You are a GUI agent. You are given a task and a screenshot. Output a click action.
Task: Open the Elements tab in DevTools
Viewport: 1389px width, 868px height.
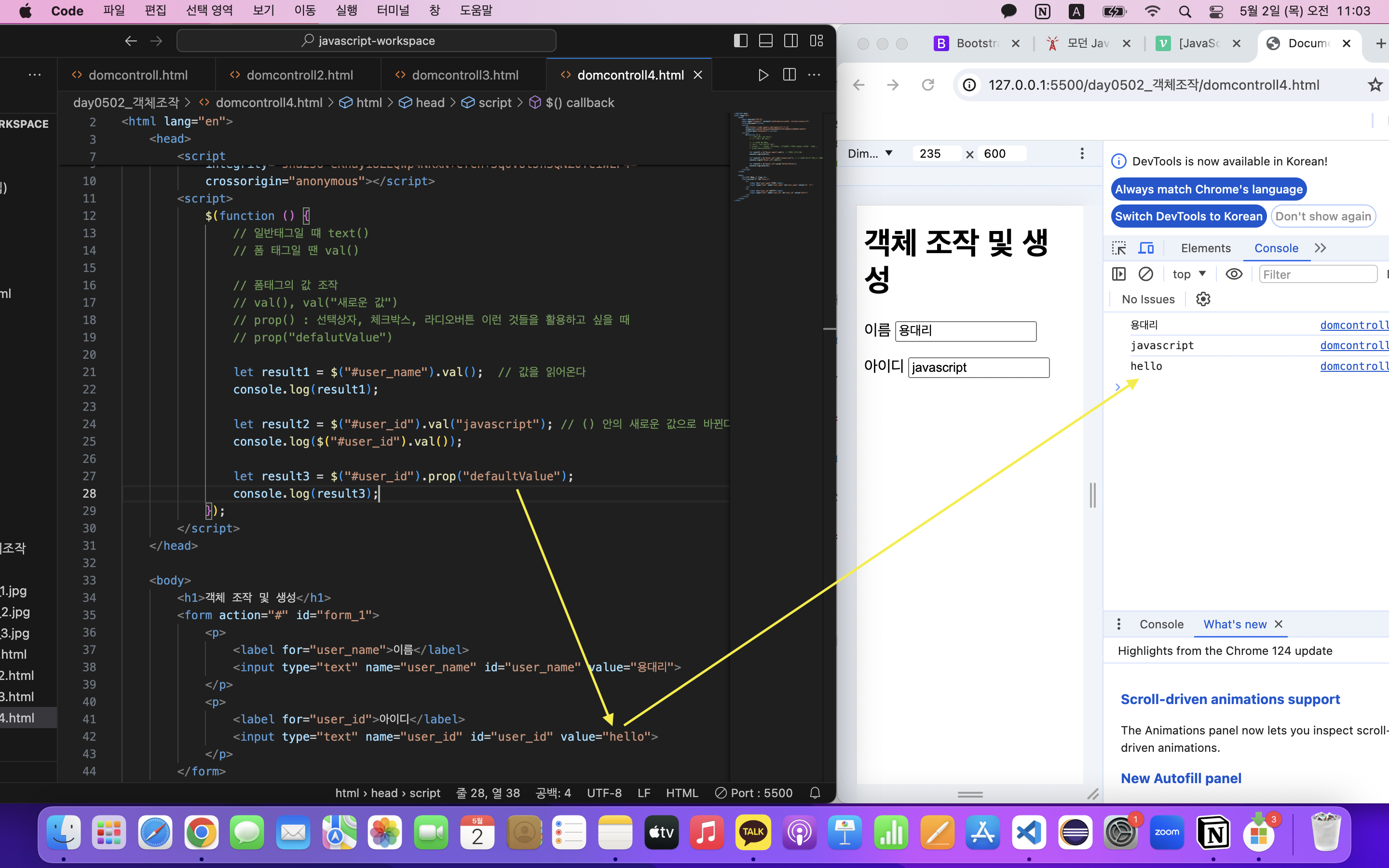[x=1205, y=248]
